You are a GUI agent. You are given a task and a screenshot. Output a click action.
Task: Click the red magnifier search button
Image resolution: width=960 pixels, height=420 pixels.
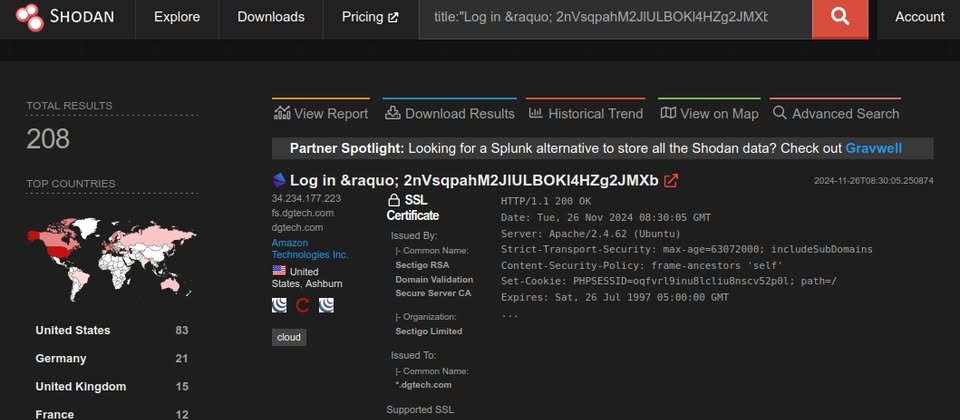(x=840, y=18)
